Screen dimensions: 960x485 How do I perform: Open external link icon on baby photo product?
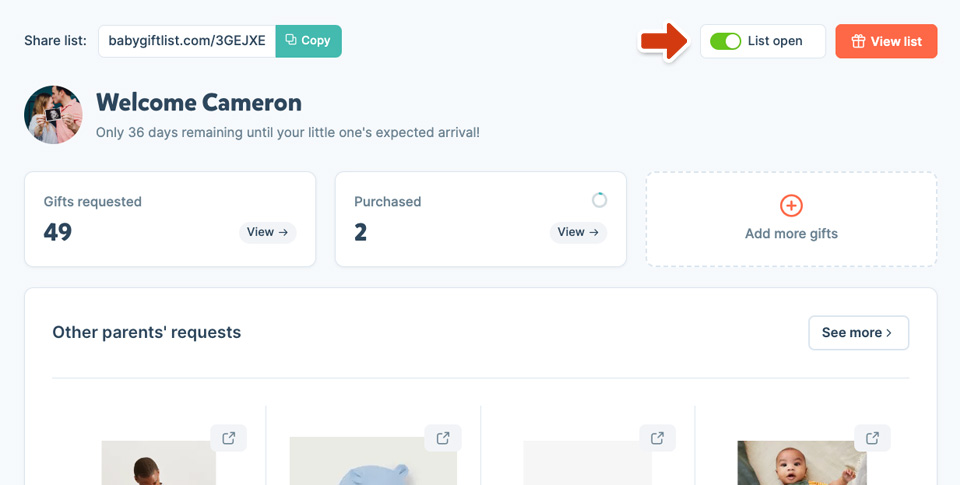pos(872,438)
